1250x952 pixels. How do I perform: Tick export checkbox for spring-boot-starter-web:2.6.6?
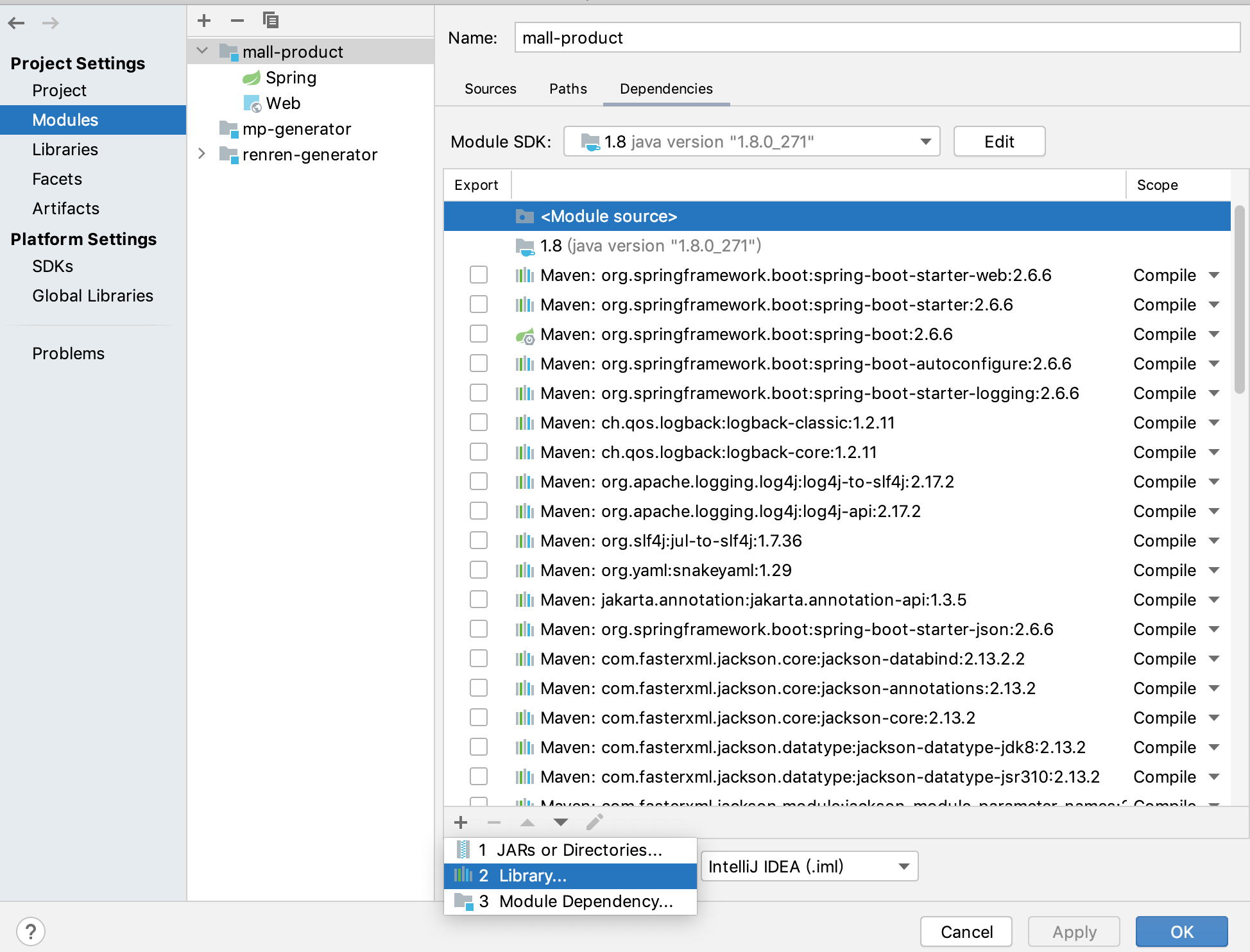click(x=479, y=275)
